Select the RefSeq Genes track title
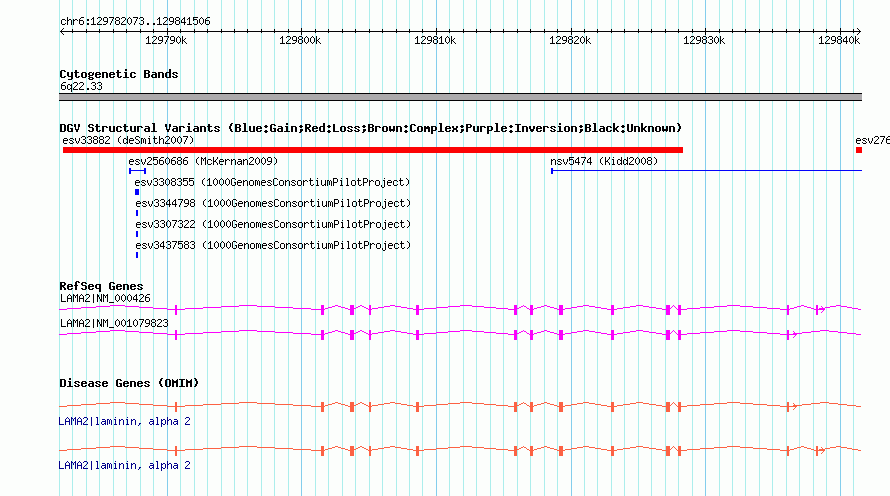Image resolution: width=890 pixels, height=496 pixels. [x=101, y=286]
